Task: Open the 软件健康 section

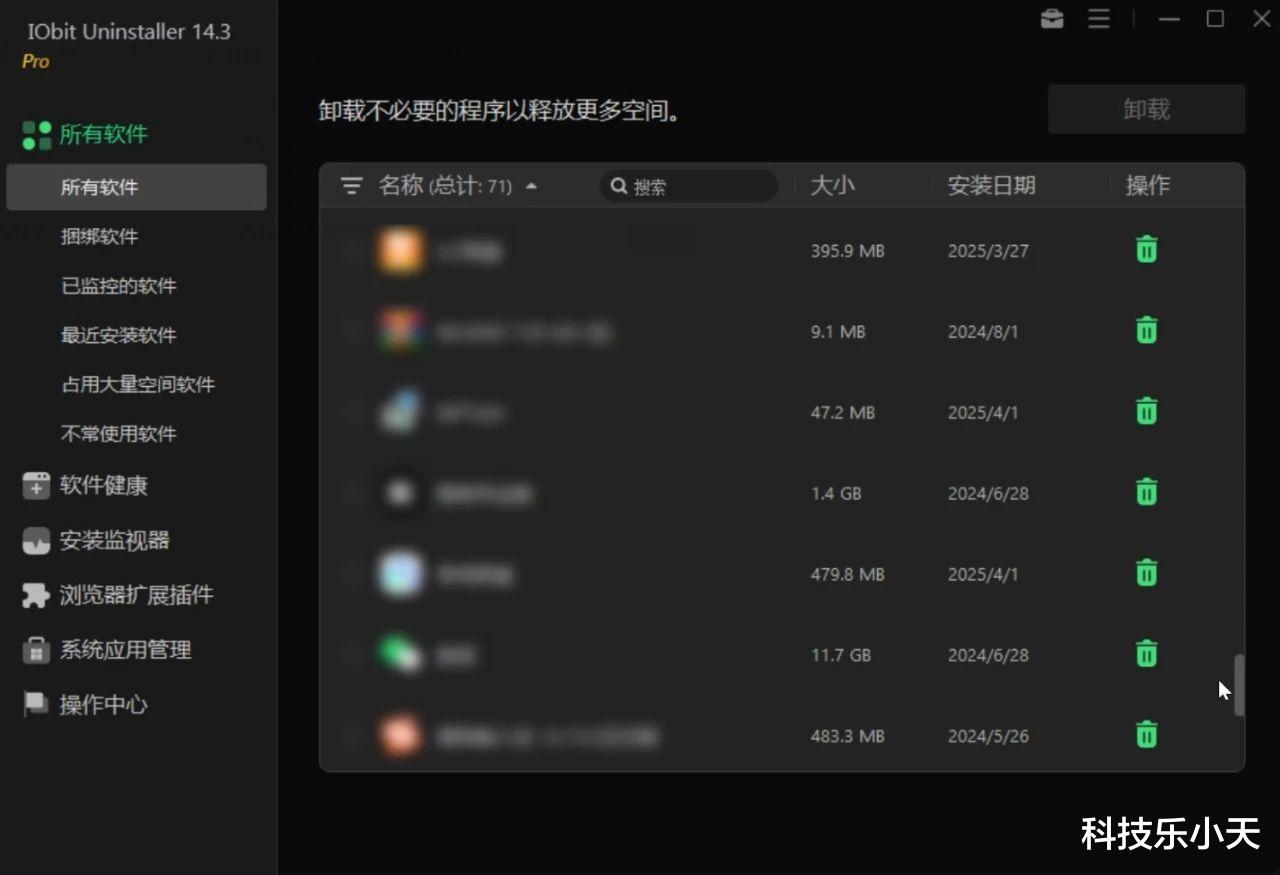Action: pyautogui.click(x=103, y=486)
